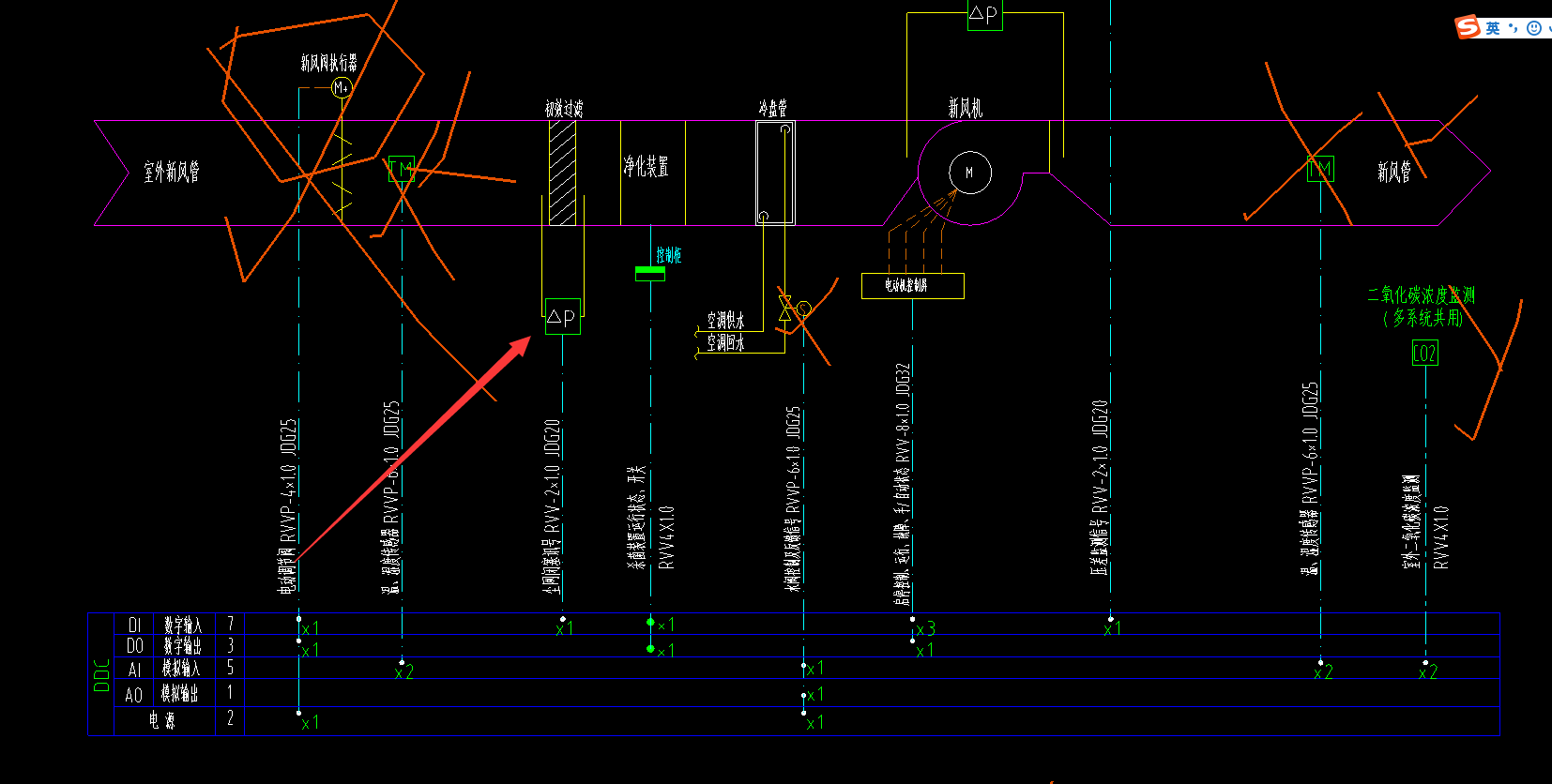Click the DDC label in table

[x=101, y=675]
